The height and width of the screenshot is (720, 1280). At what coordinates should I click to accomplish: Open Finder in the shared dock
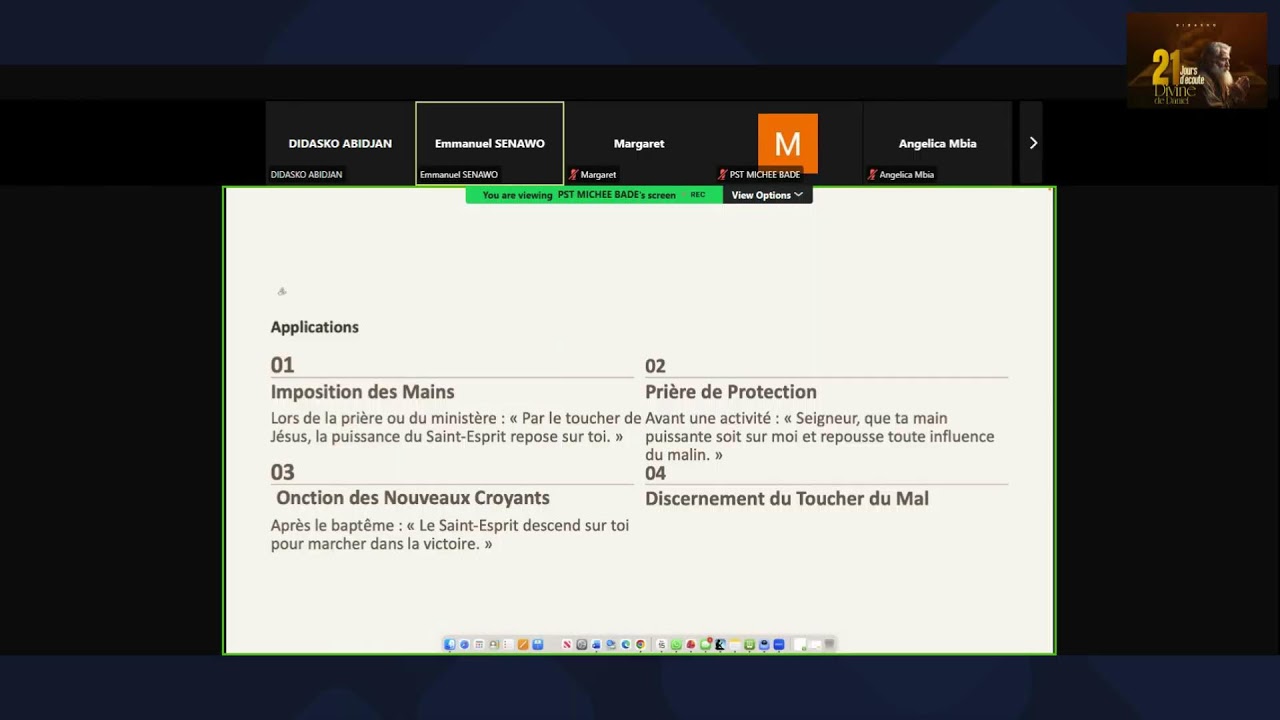click(x=449, y=645)
